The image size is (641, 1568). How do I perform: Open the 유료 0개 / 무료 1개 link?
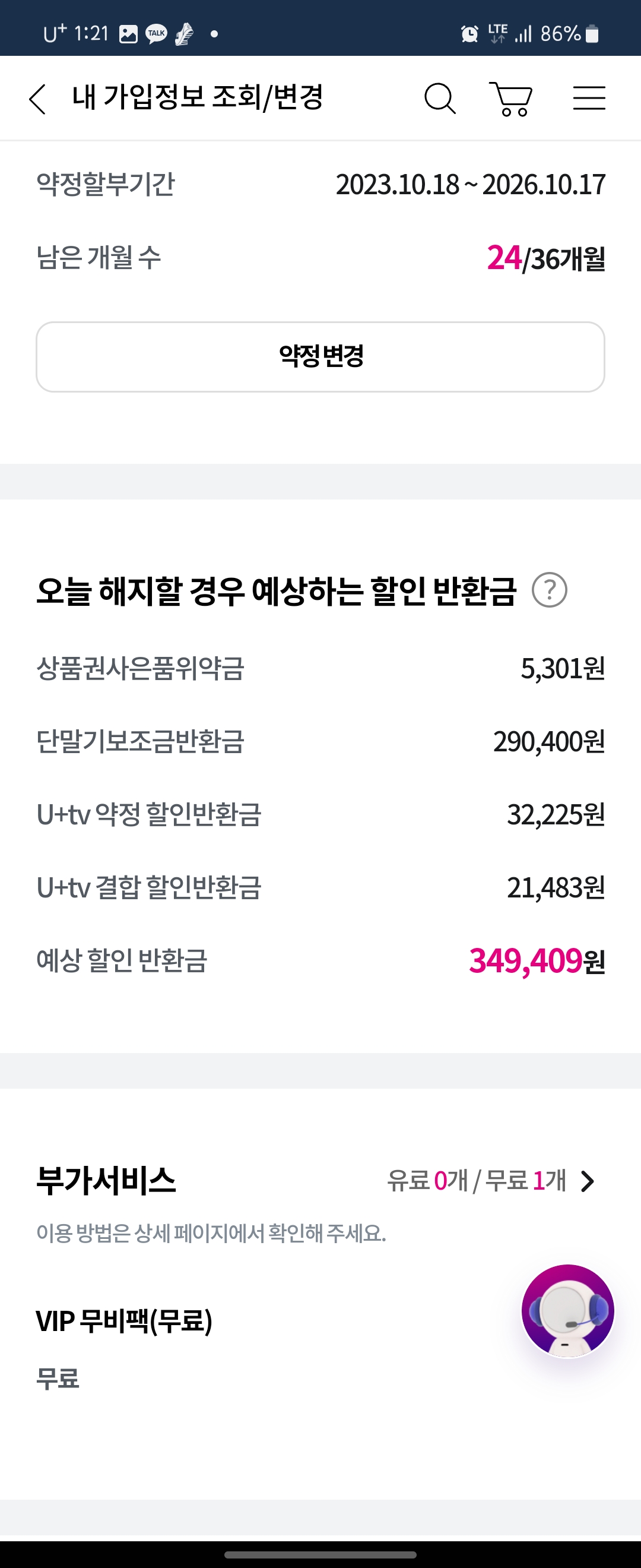(x=476, y=1181)
